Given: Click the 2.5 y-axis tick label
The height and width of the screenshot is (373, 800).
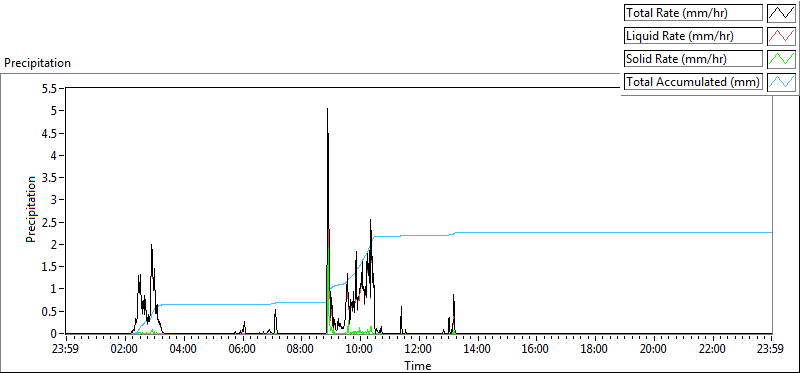Looking at the screenshot, I should click(x=50, y=222).
